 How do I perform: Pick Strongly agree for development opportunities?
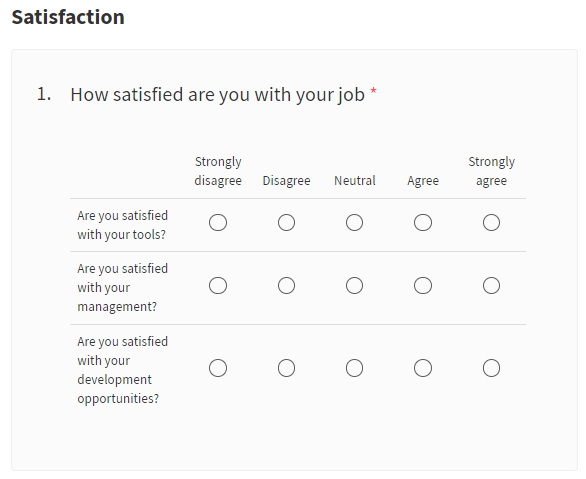(x=491, y=368)
